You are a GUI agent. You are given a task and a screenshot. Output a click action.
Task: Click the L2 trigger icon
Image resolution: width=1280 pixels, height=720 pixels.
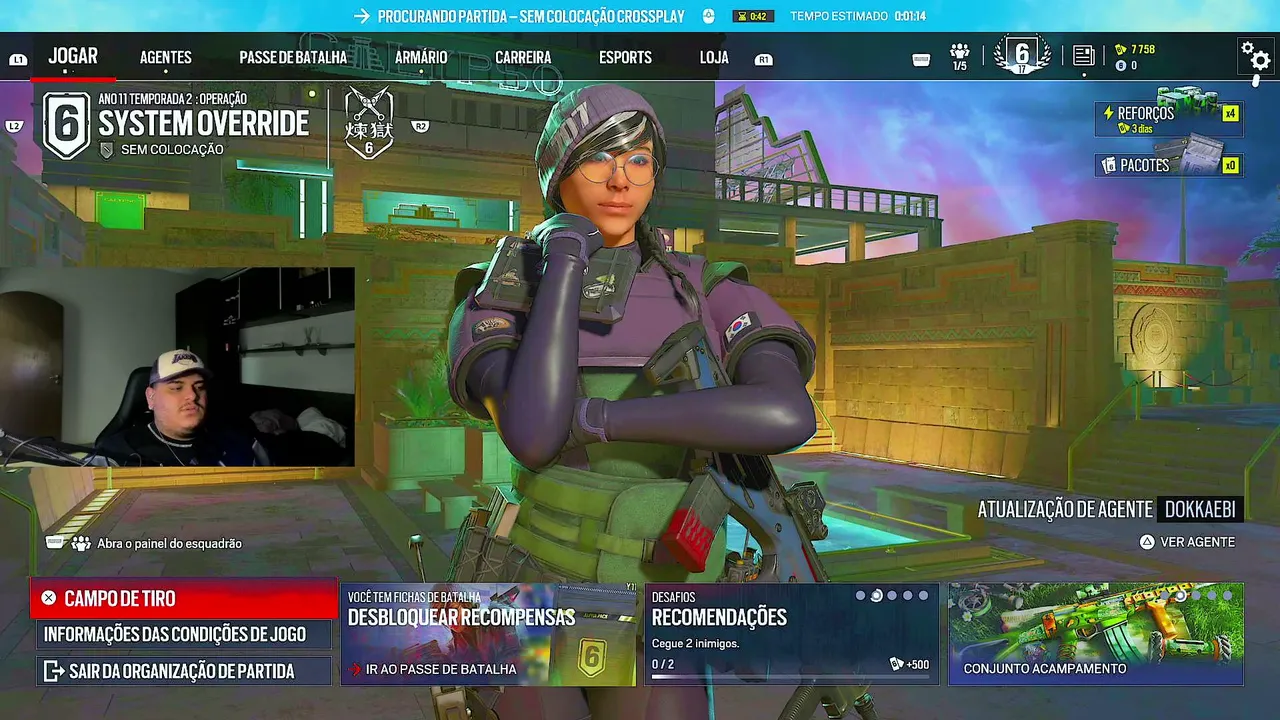(x=14, y=127)
